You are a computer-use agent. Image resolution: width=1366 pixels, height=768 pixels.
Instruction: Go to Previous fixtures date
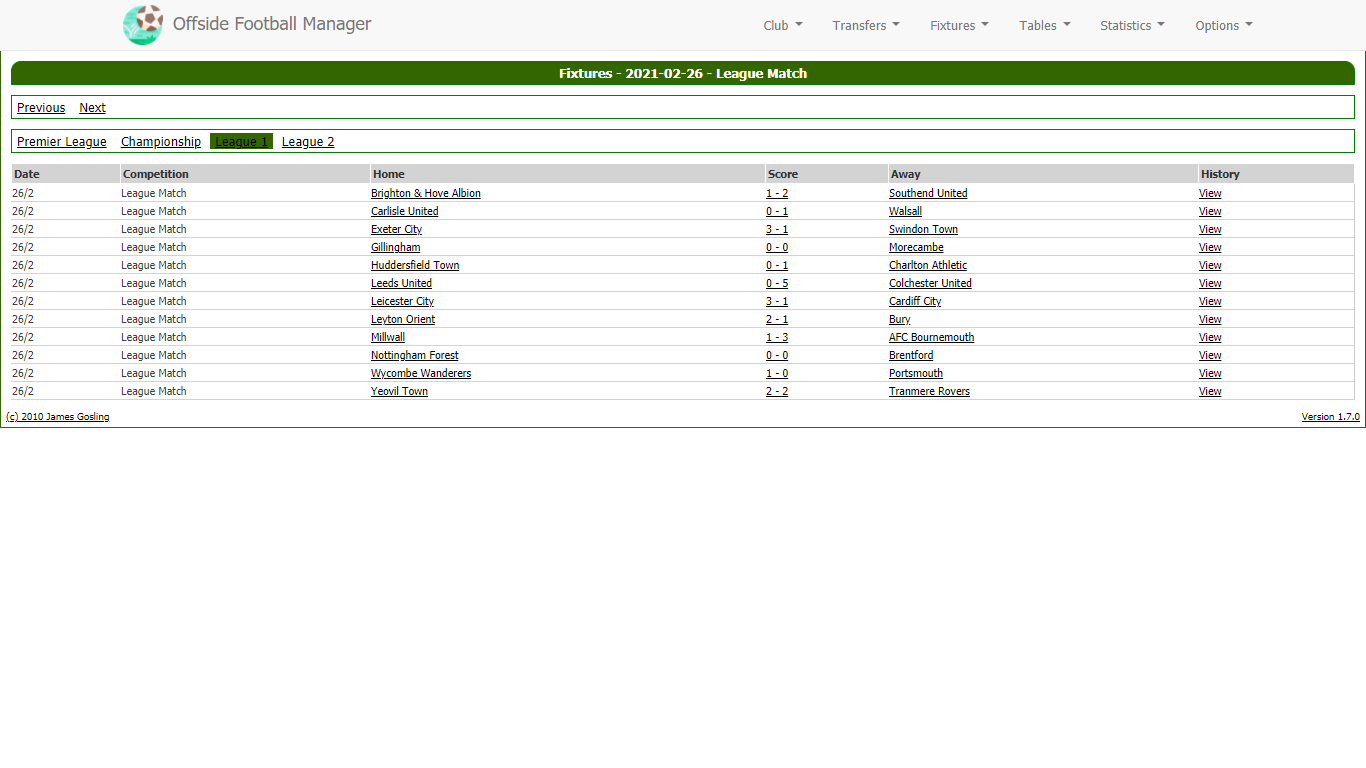[41, 108]
